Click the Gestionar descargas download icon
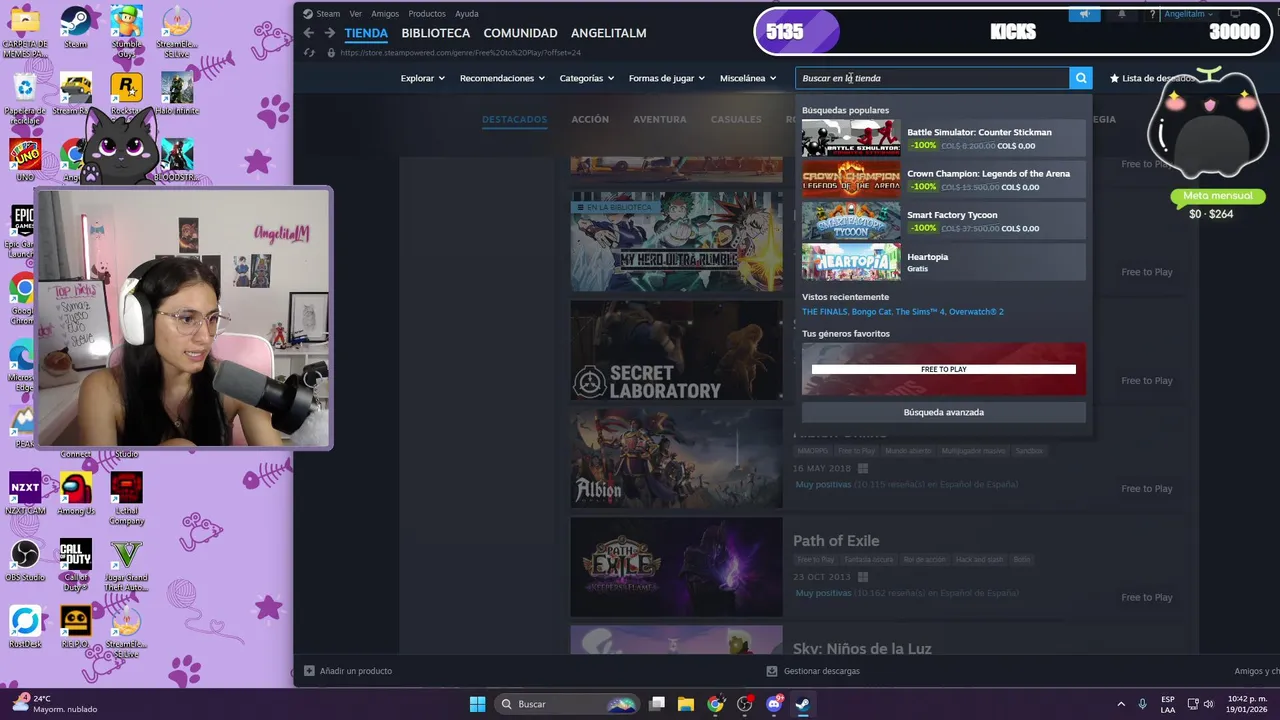This screenshot has width=1280, height=720. [x=771, y=671]
